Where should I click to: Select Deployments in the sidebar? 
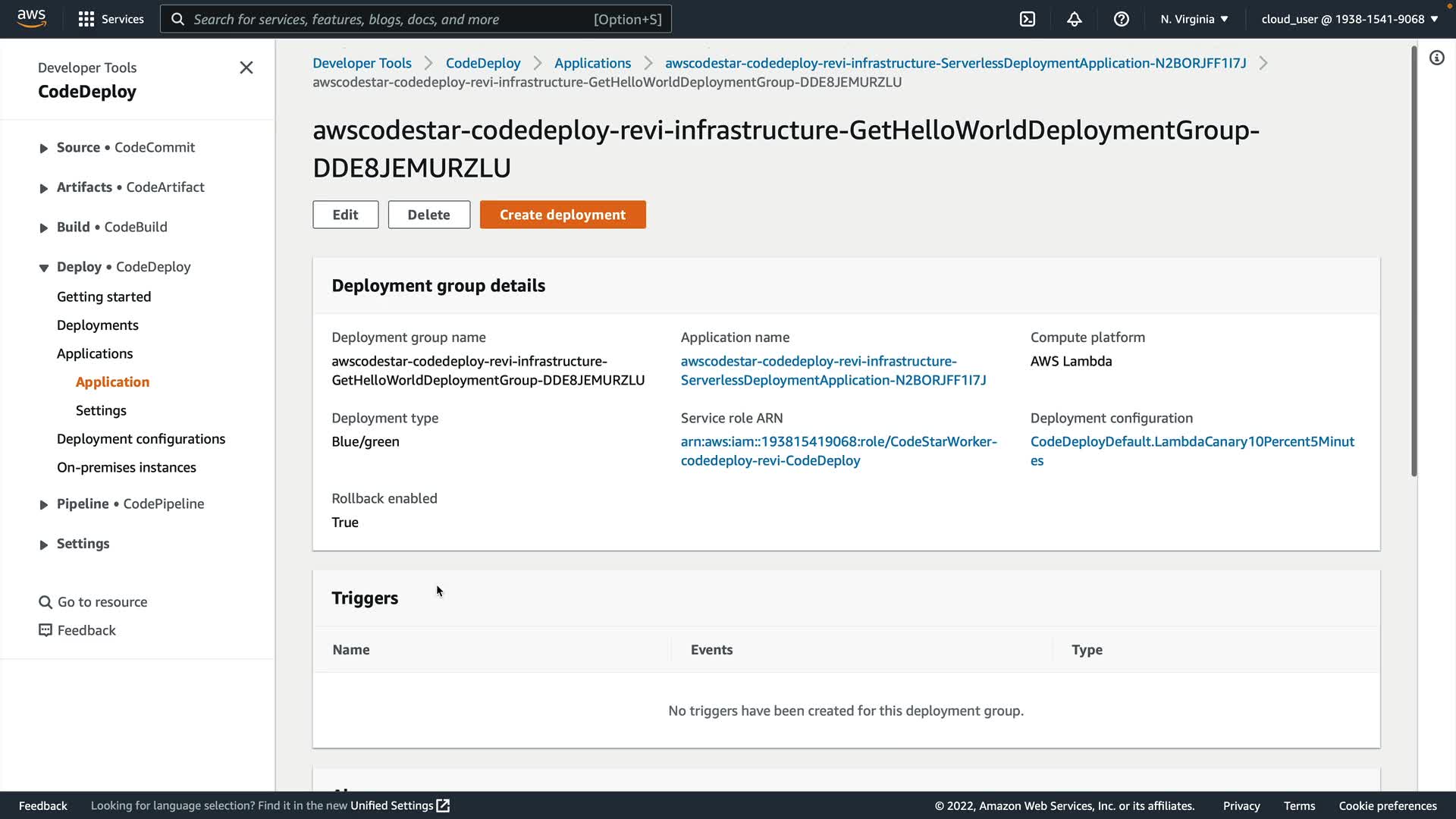tap(98, 325)
